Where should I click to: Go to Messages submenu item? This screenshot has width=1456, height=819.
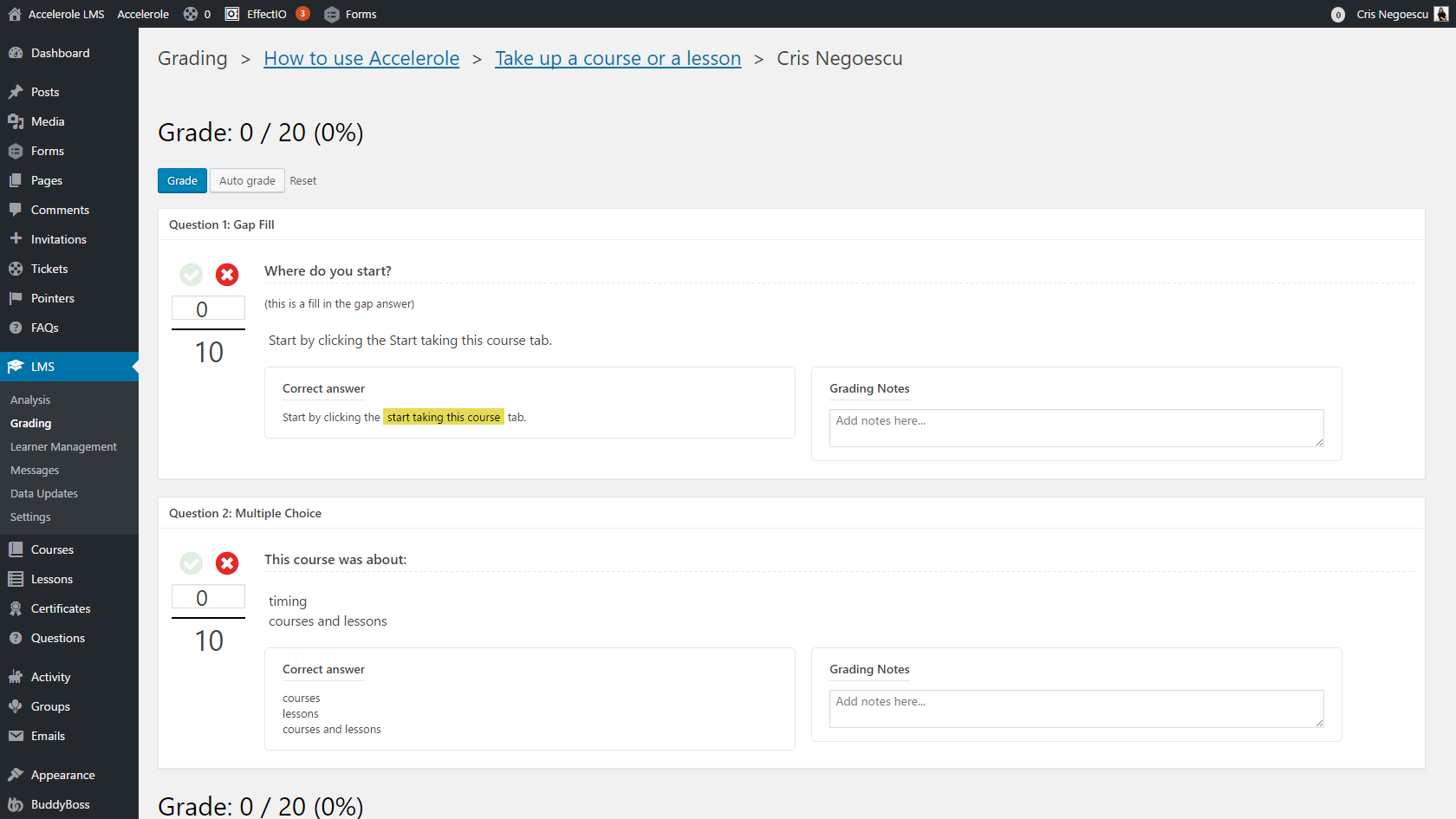click(x=35, y=470)
